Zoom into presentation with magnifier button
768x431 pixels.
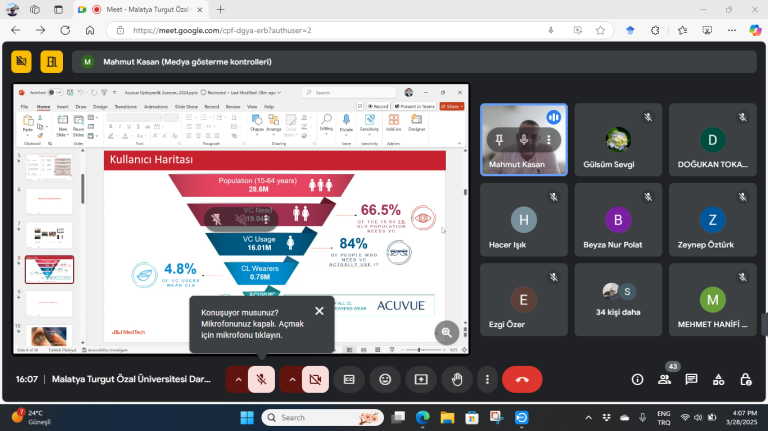click(x=447, y=331)
